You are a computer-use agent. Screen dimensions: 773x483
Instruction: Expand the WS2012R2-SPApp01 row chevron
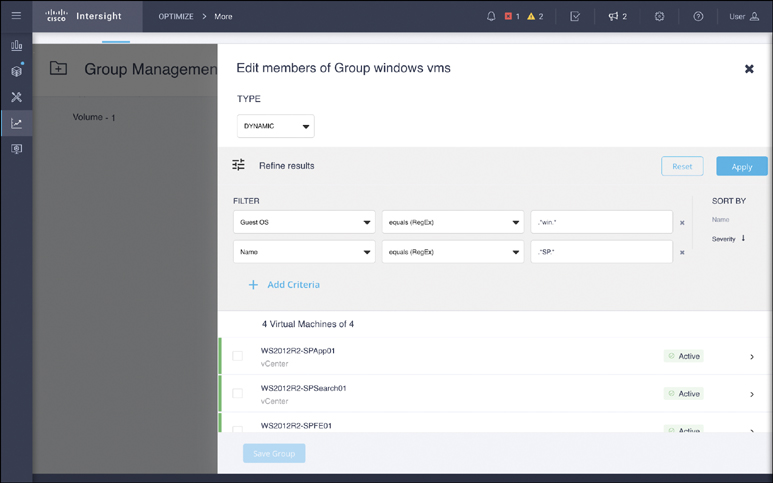point(752,357)
